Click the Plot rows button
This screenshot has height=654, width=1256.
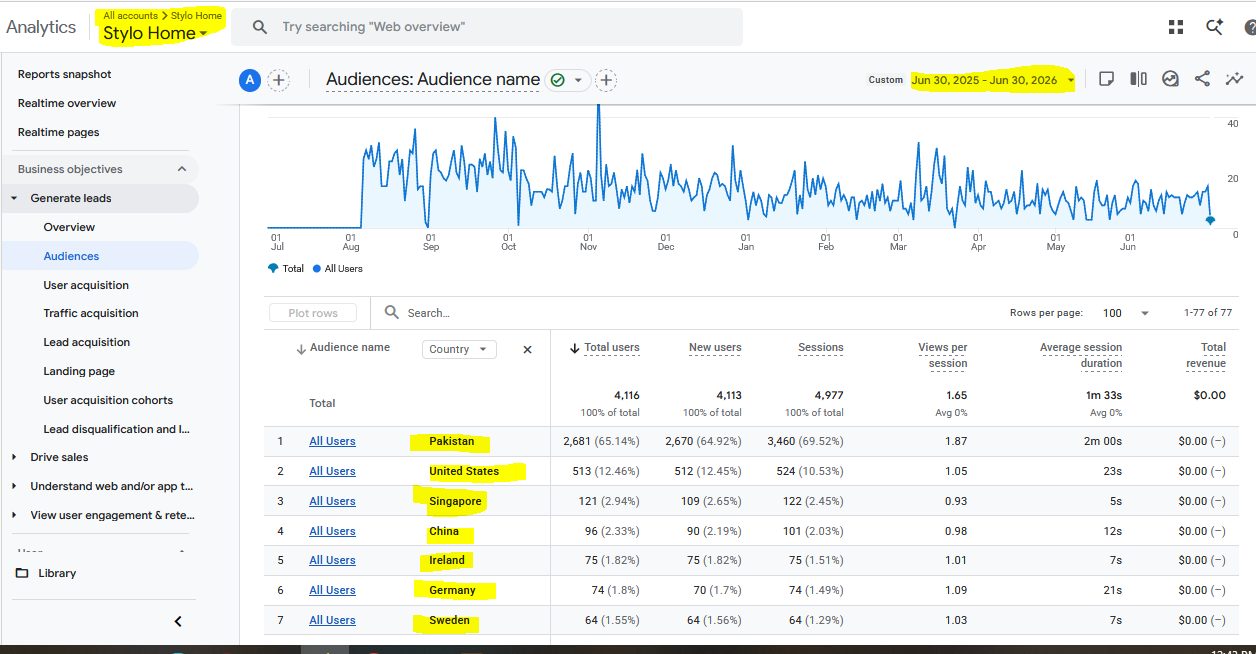pyautogui.click(x=313, y=313)
